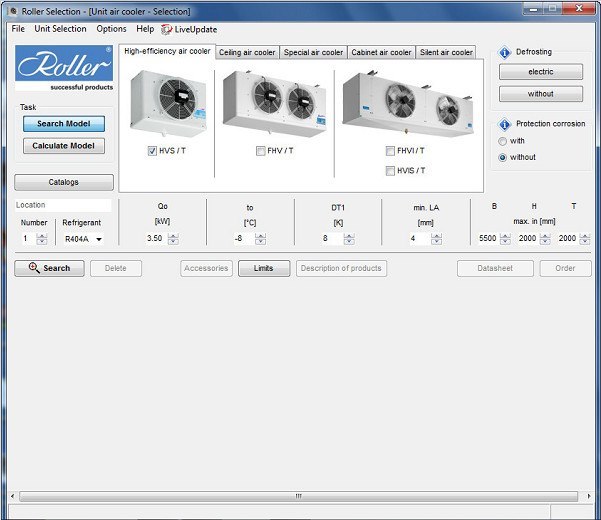Click the FHV / T dual-fan cooler image
The height and width of the screenshot is (520, 601).
pos(274,103)
